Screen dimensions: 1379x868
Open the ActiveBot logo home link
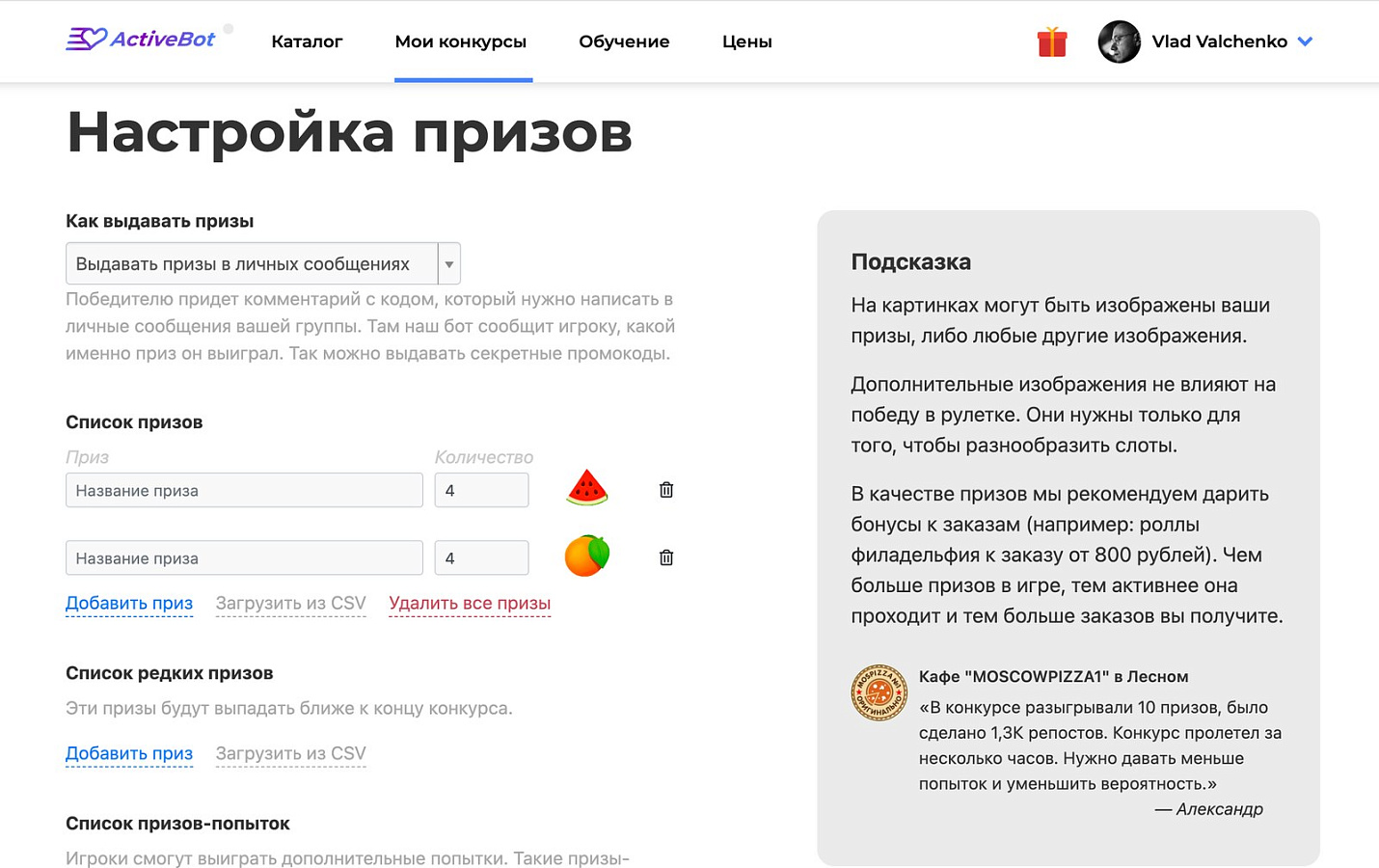click(141, 39)
